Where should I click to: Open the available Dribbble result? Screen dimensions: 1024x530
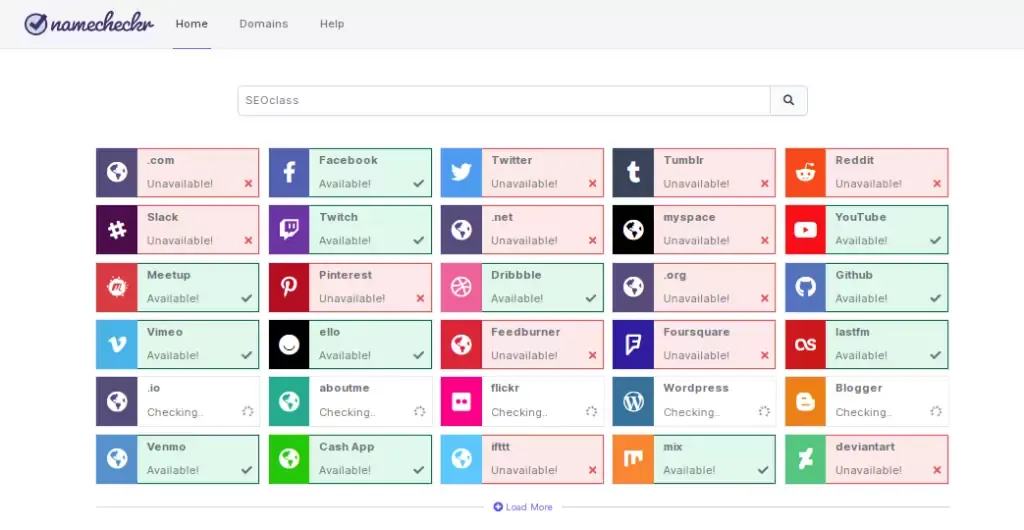click(541, 288)
